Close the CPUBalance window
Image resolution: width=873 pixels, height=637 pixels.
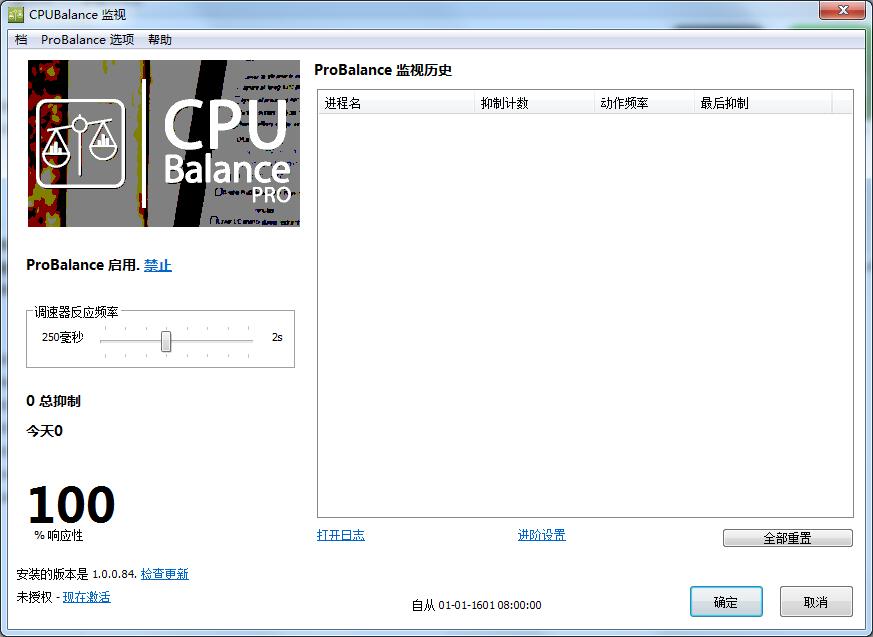tap(842, 10)
